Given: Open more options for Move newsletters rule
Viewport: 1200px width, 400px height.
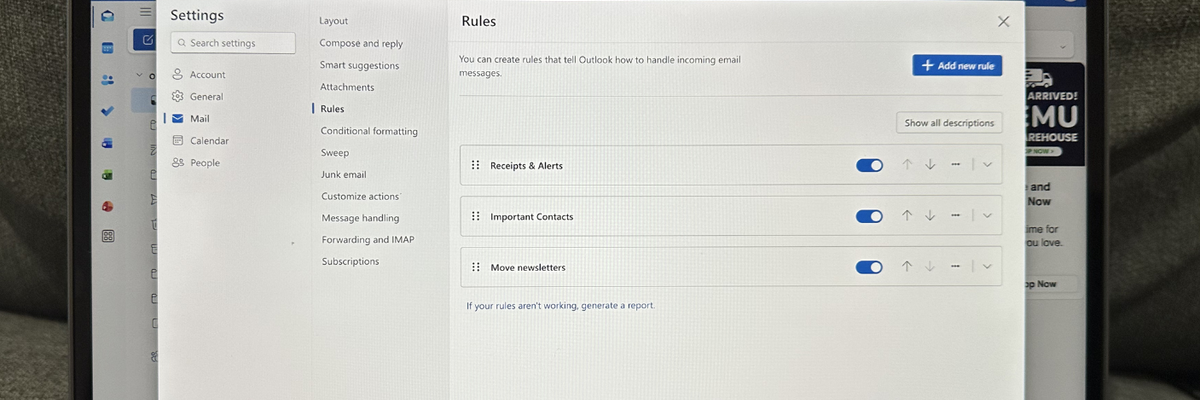Looking at the screenshot, I should pos(956,267).
